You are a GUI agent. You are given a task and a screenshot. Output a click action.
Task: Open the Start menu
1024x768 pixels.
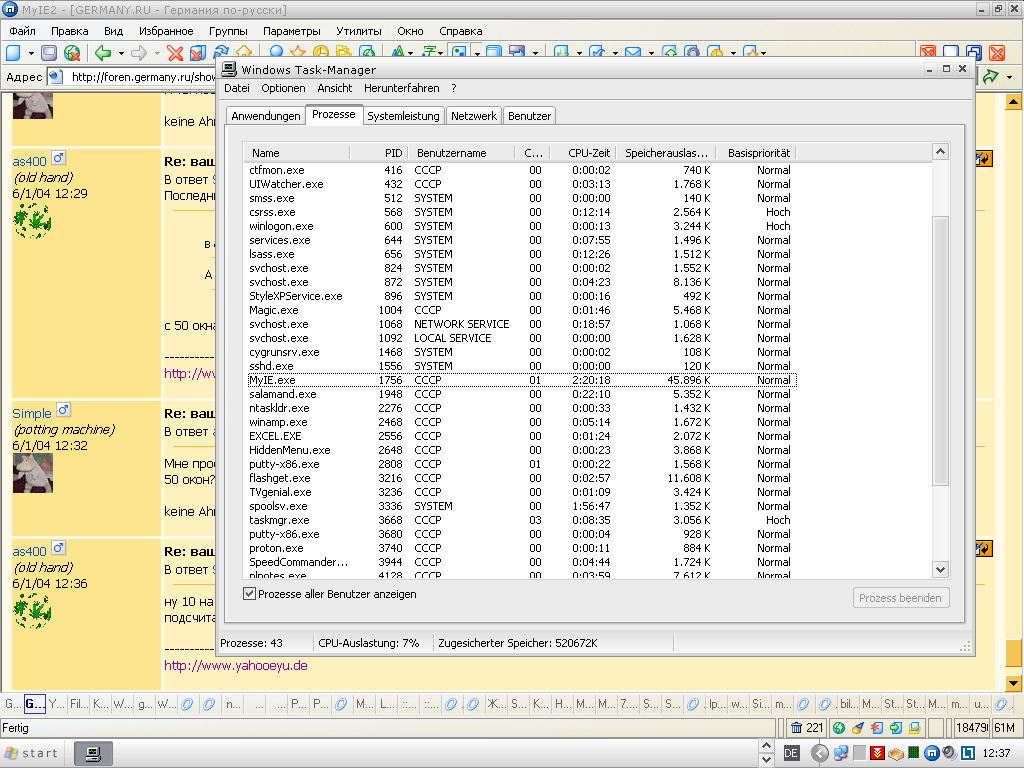(32, 753)
